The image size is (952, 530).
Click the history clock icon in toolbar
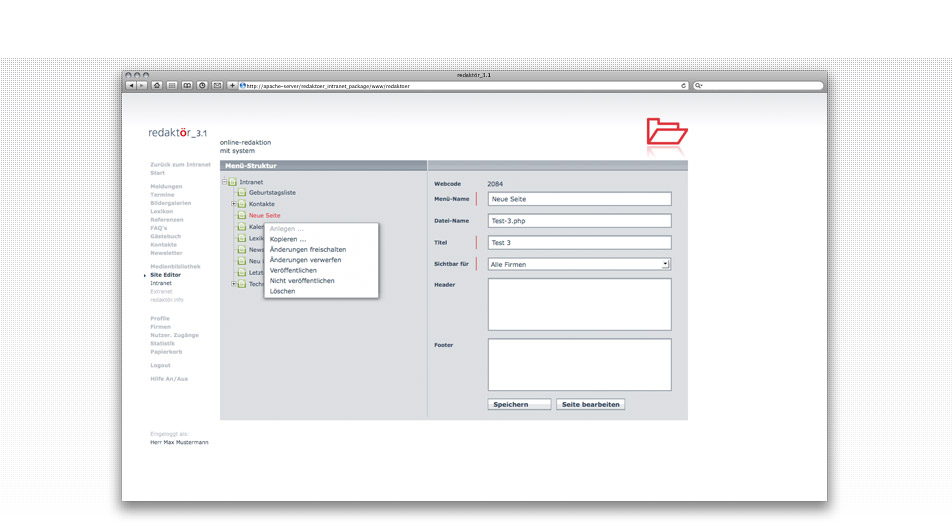(202, 86)
